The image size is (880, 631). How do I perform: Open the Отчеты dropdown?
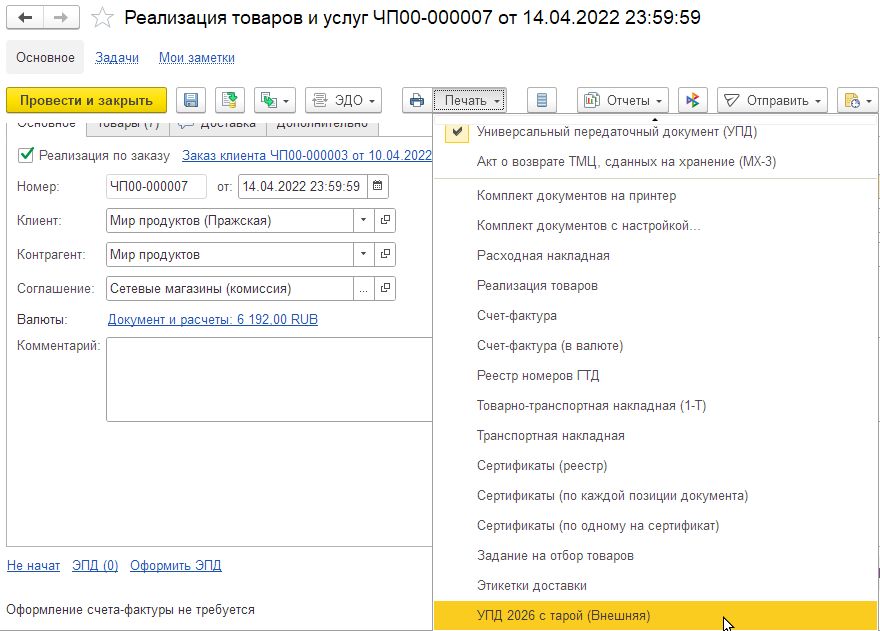pyautogui.click(x=623, y=100)
